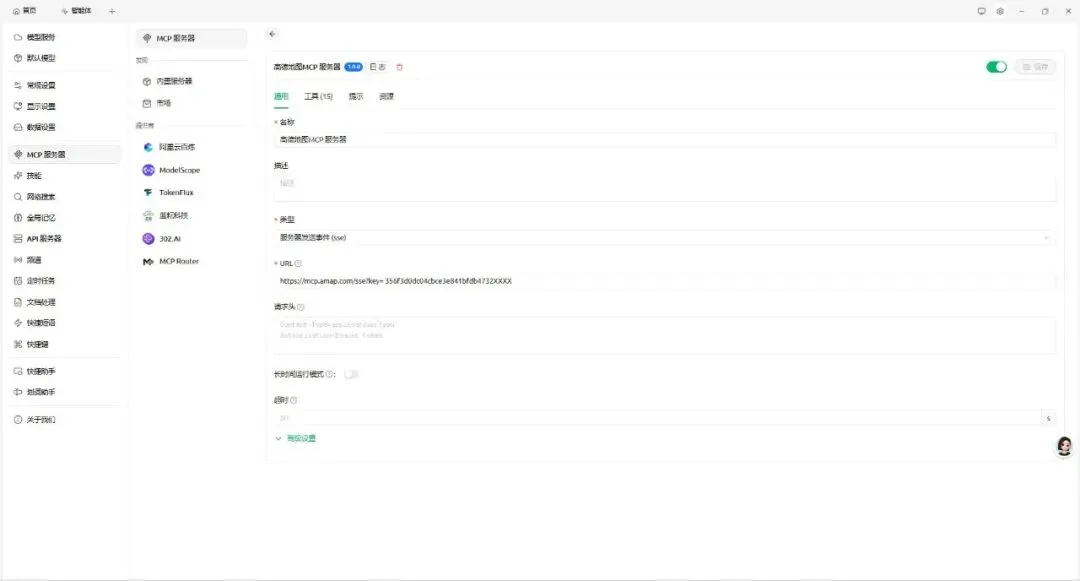Screen dimensions: 1080x581
Task: Open the TokenFlux provider
Action: click(191, 193)
